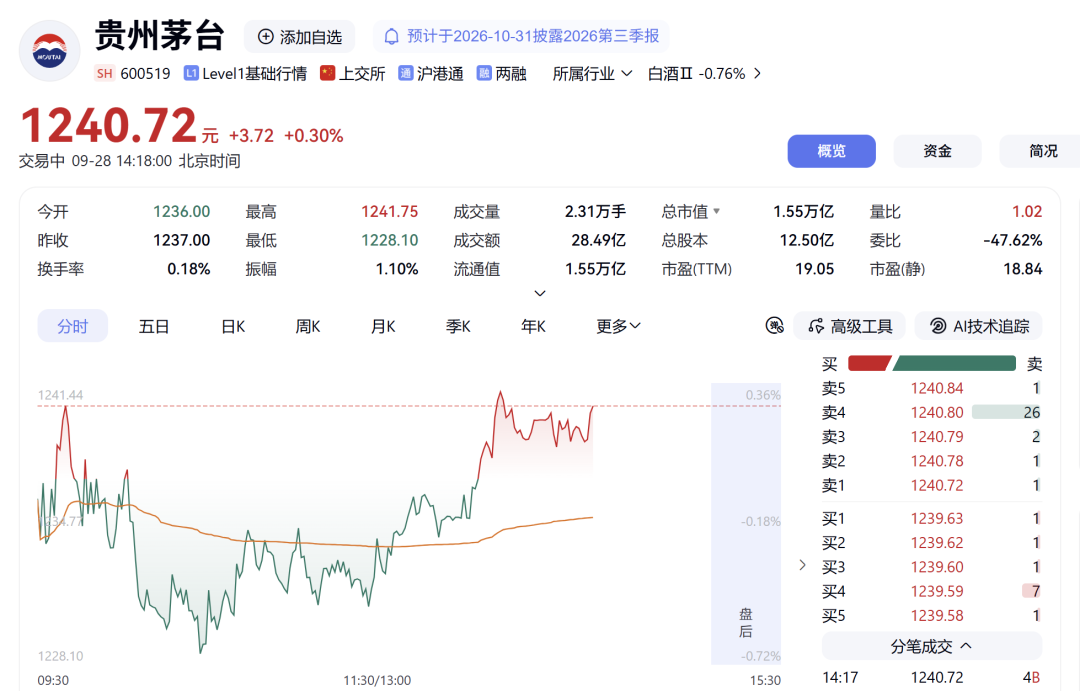
Task: Click the buy/sell ratio bar
Action: [932, 363]
